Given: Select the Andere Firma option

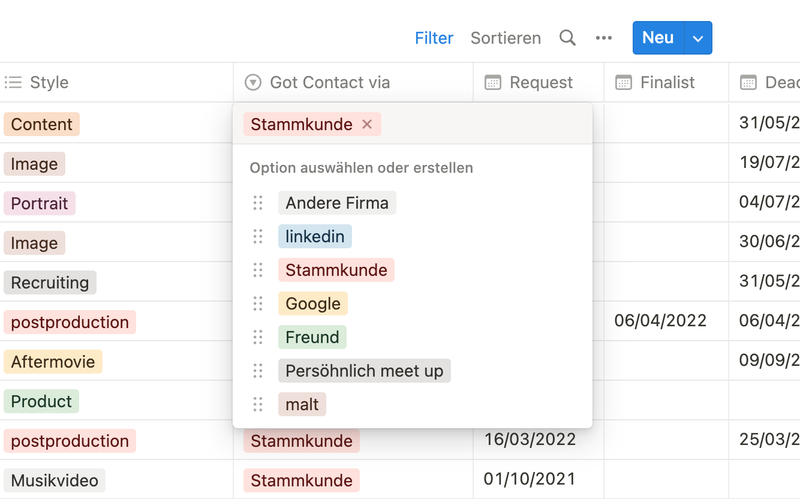Looking at the screenshot, I should pyautogui.click(x=337, y=203).
